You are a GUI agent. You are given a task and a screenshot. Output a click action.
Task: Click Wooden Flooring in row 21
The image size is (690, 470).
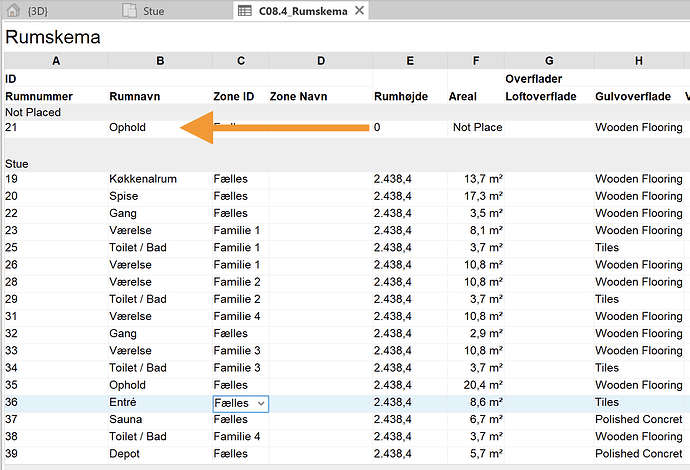tap(639, 127)
